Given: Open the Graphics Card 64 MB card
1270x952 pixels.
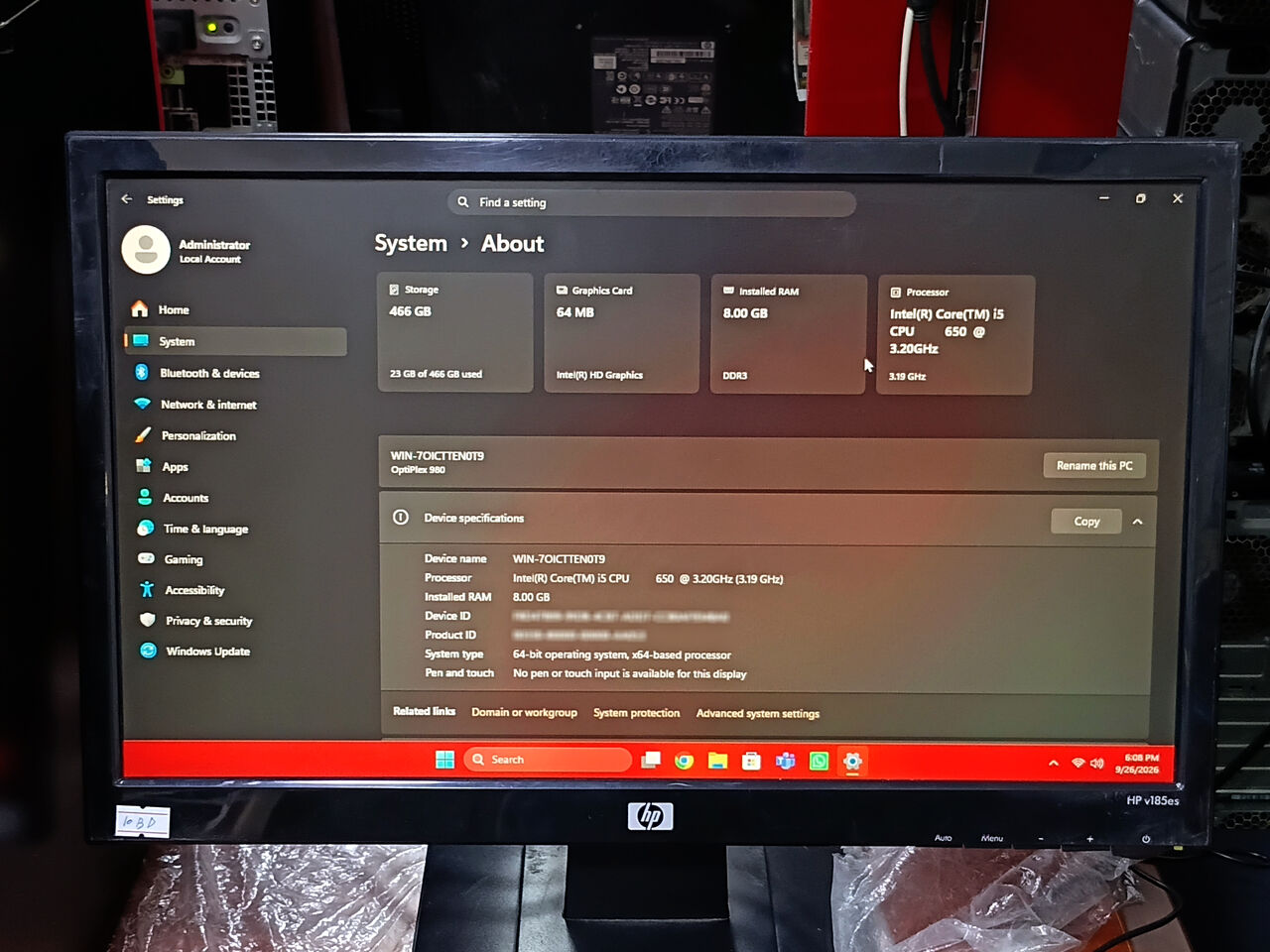Looking at the screenshot, I should click(622, 334).
